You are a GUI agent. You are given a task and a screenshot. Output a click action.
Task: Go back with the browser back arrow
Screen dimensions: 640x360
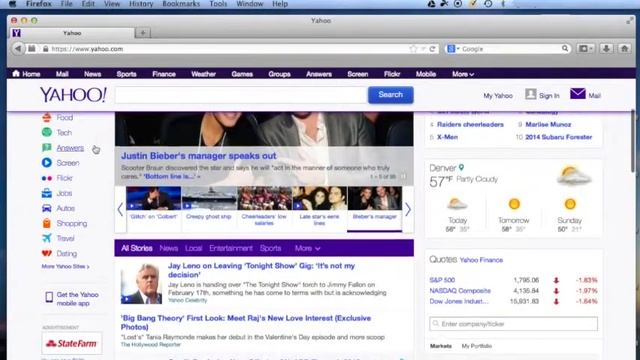click(x=18, y=49)
